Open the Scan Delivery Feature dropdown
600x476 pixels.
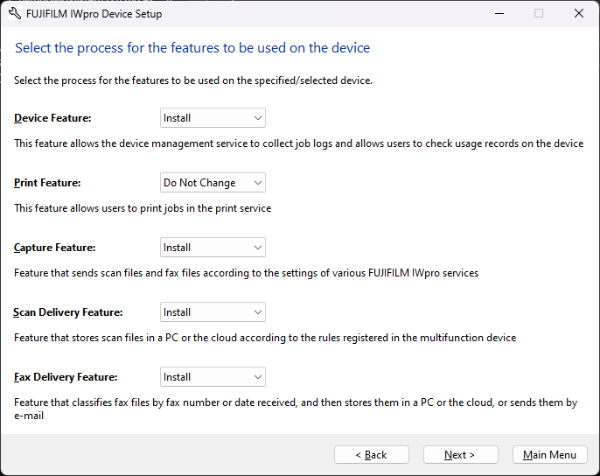[213, 312]
